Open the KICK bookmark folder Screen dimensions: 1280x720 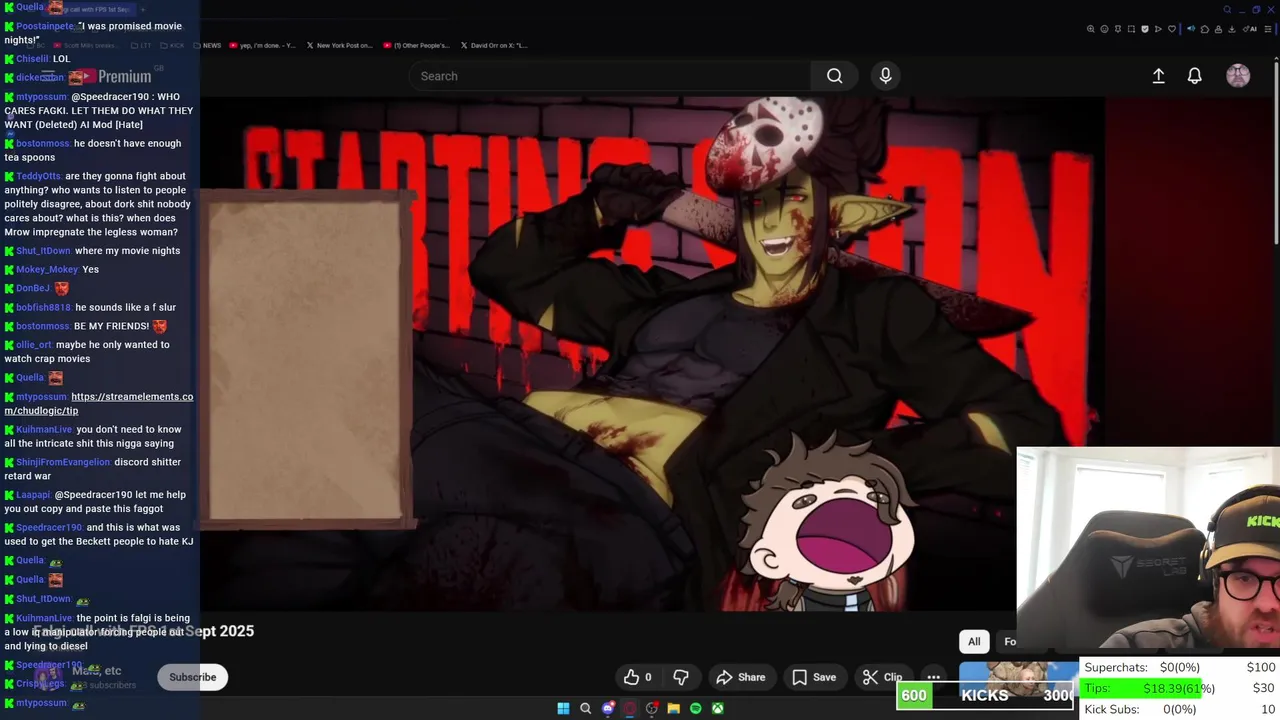tap(172, 45)
